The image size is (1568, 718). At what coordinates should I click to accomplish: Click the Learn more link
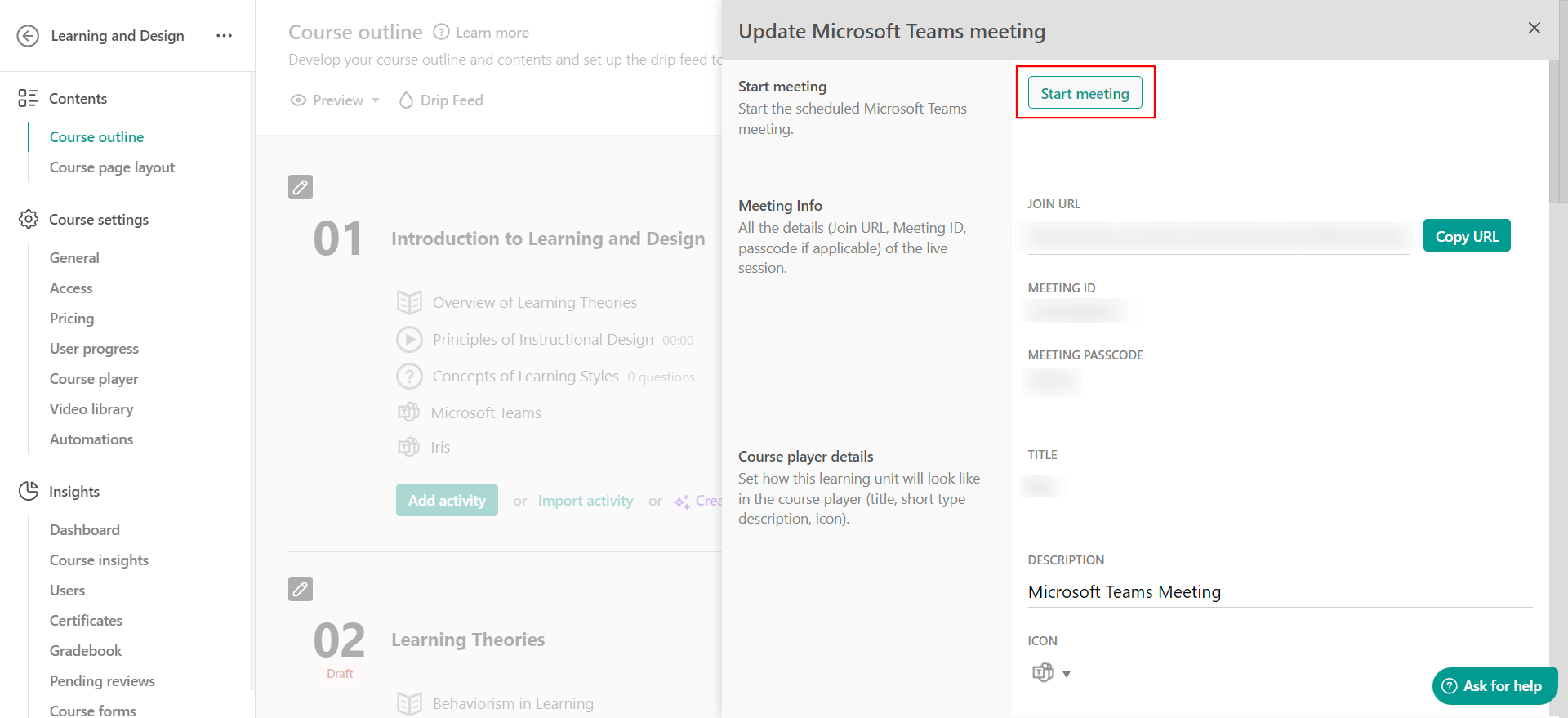[x=492, y=33]
